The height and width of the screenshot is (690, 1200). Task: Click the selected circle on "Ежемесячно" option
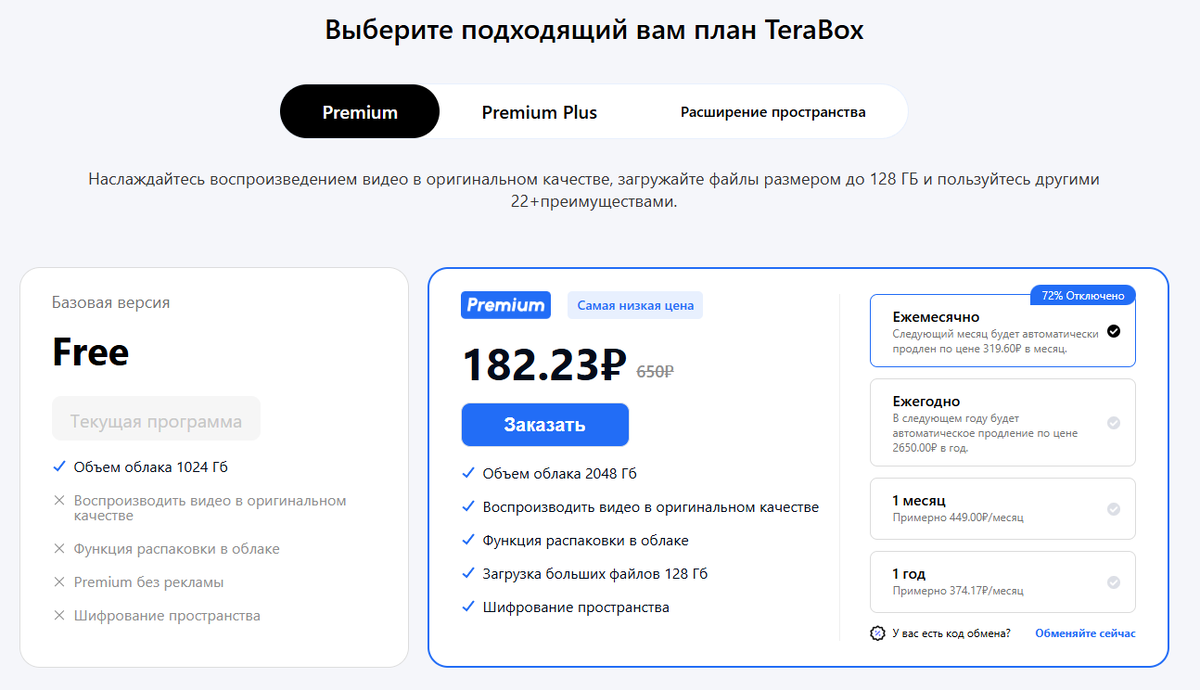point(1113,330)
